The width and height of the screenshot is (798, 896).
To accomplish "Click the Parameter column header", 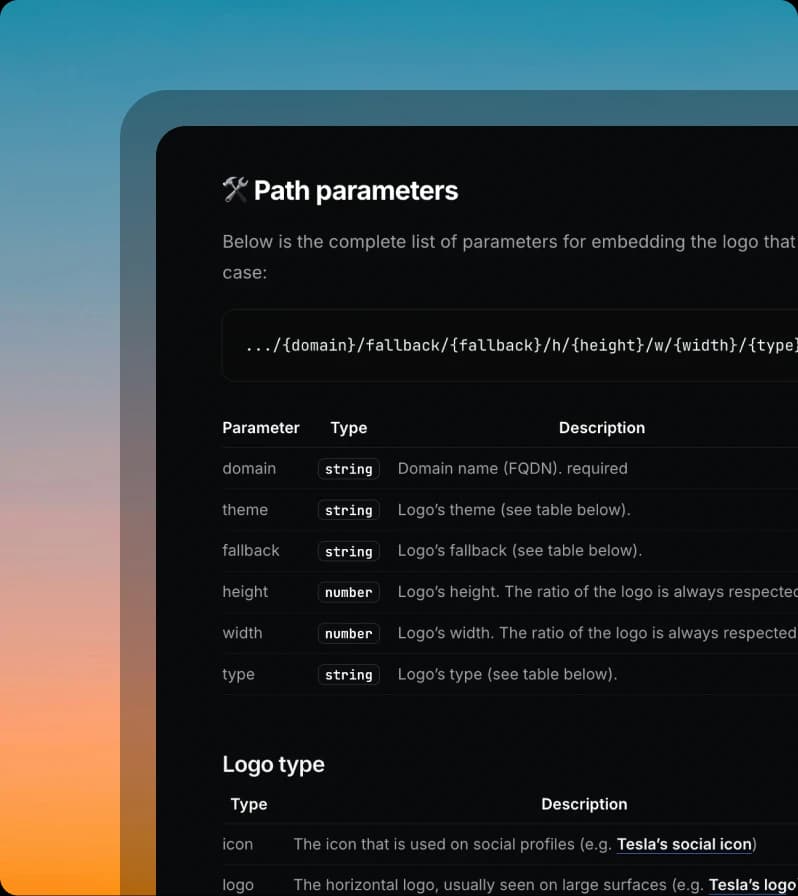I will [x=261, y=428].
